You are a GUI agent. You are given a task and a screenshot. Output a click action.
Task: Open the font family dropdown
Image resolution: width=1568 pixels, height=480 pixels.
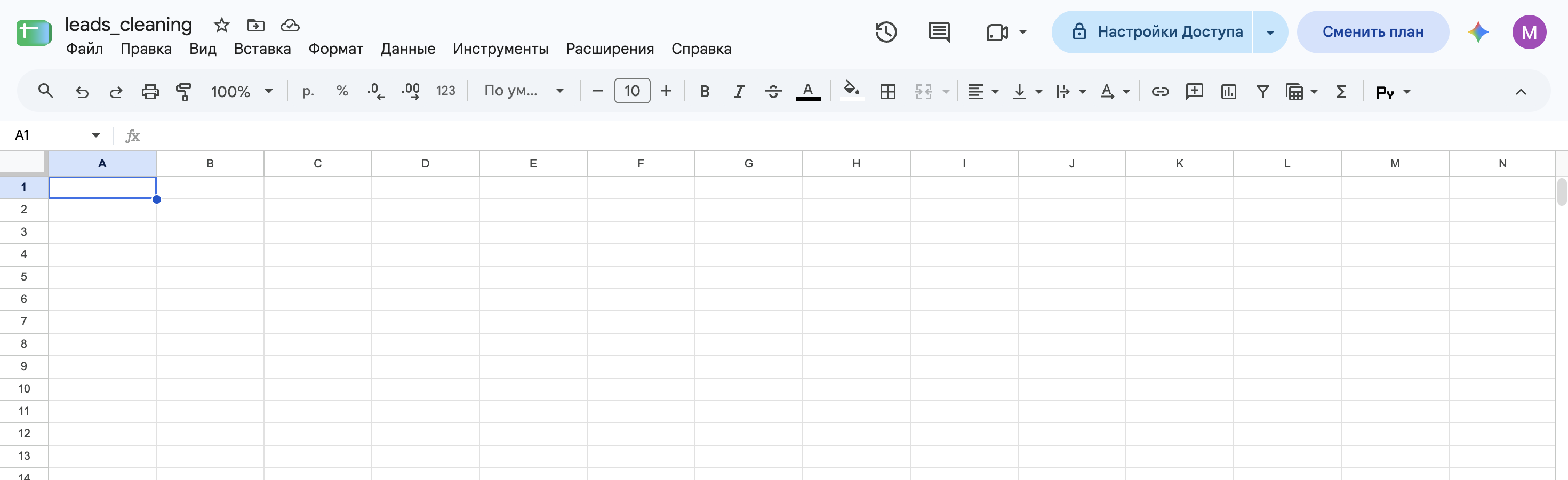[524, 91]
